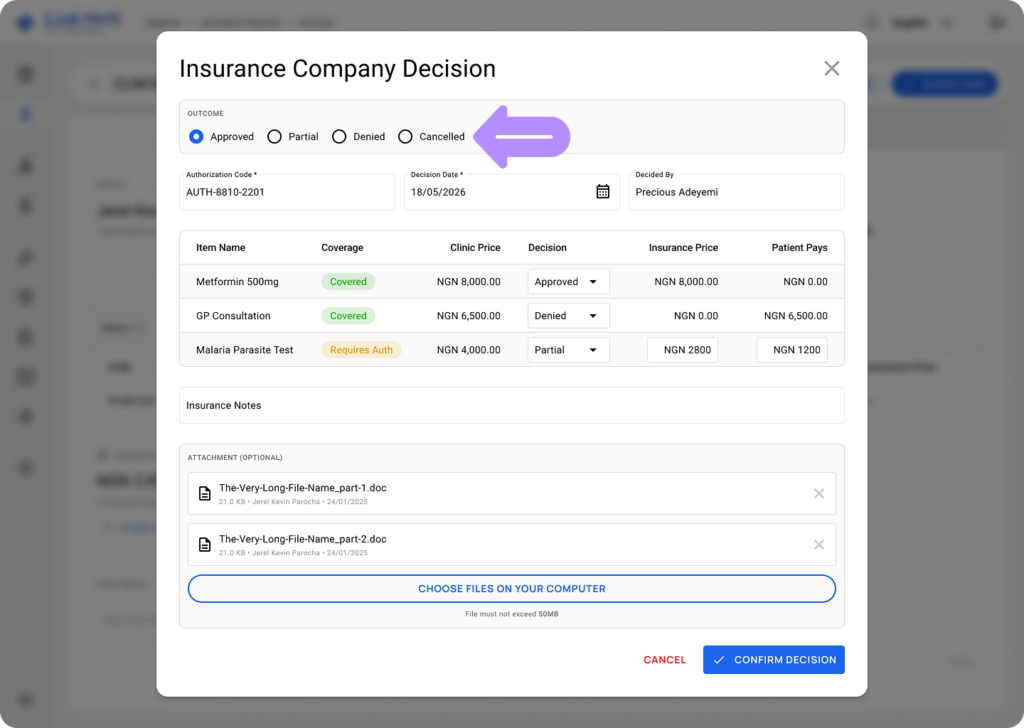
Task: Click the Decision Date field value
Action: coord(438,192)
